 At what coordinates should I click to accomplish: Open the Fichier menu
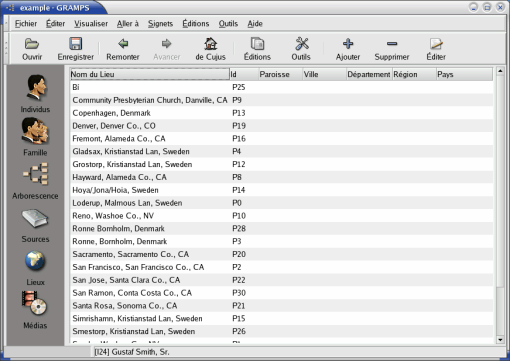point(26,24)
